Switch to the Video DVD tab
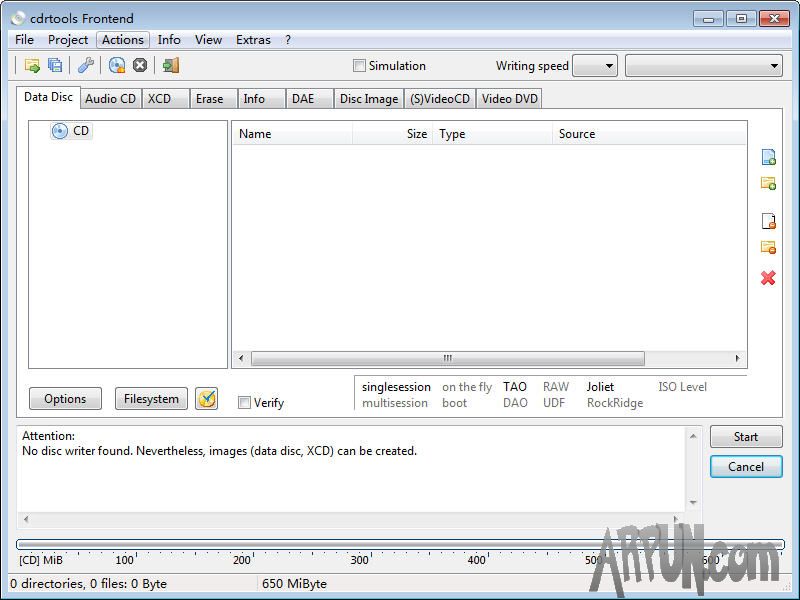 click(x=509, y=98)
